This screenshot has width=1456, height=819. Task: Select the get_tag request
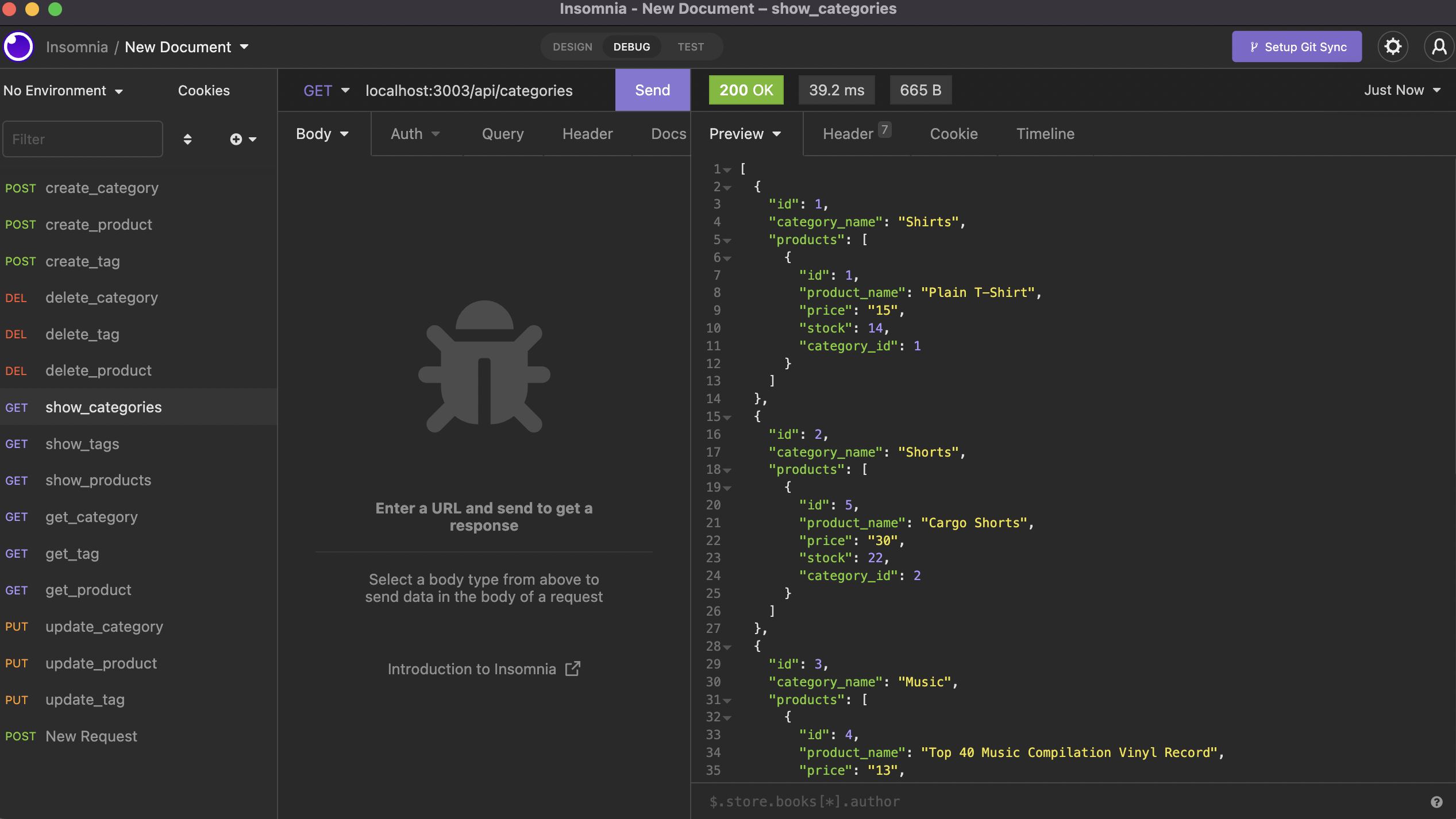138,554
